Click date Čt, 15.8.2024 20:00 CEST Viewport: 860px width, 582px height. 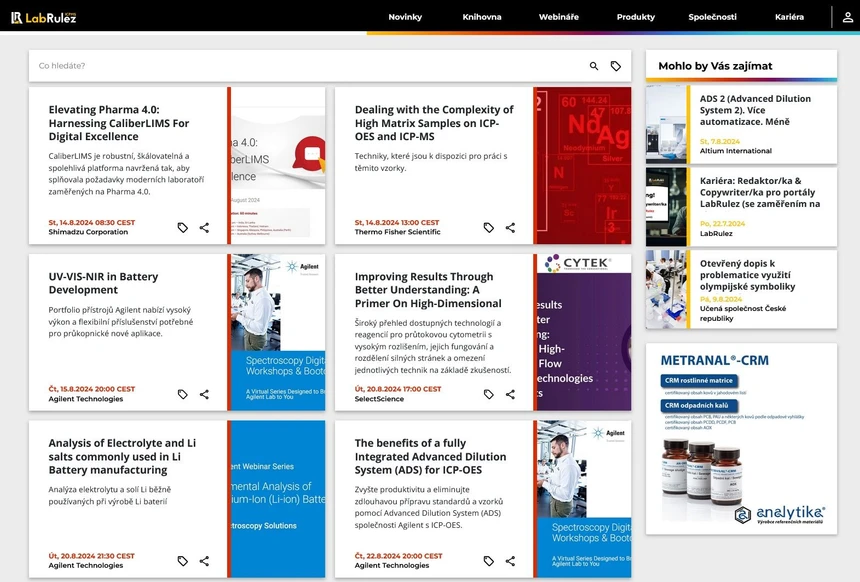92,389
